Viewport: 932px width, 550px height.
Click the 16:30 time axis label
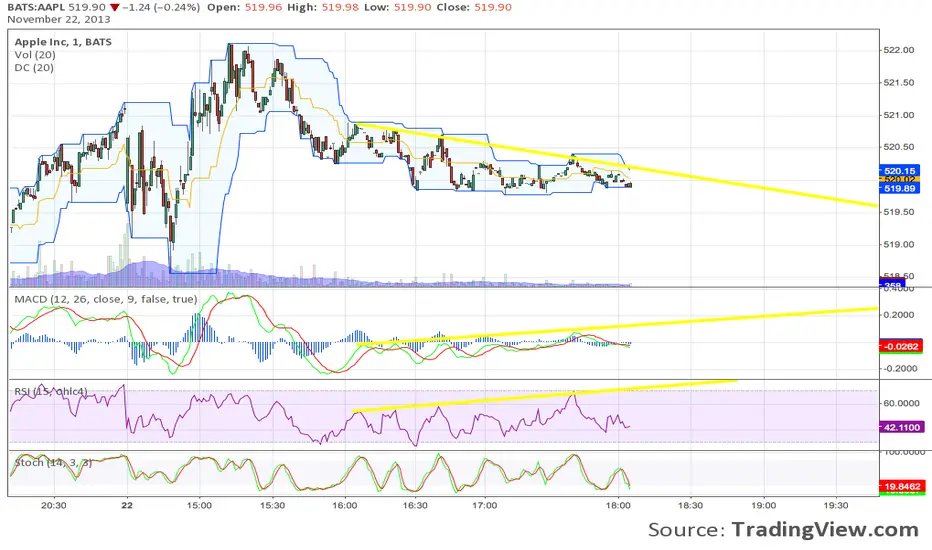coord(415,505)
